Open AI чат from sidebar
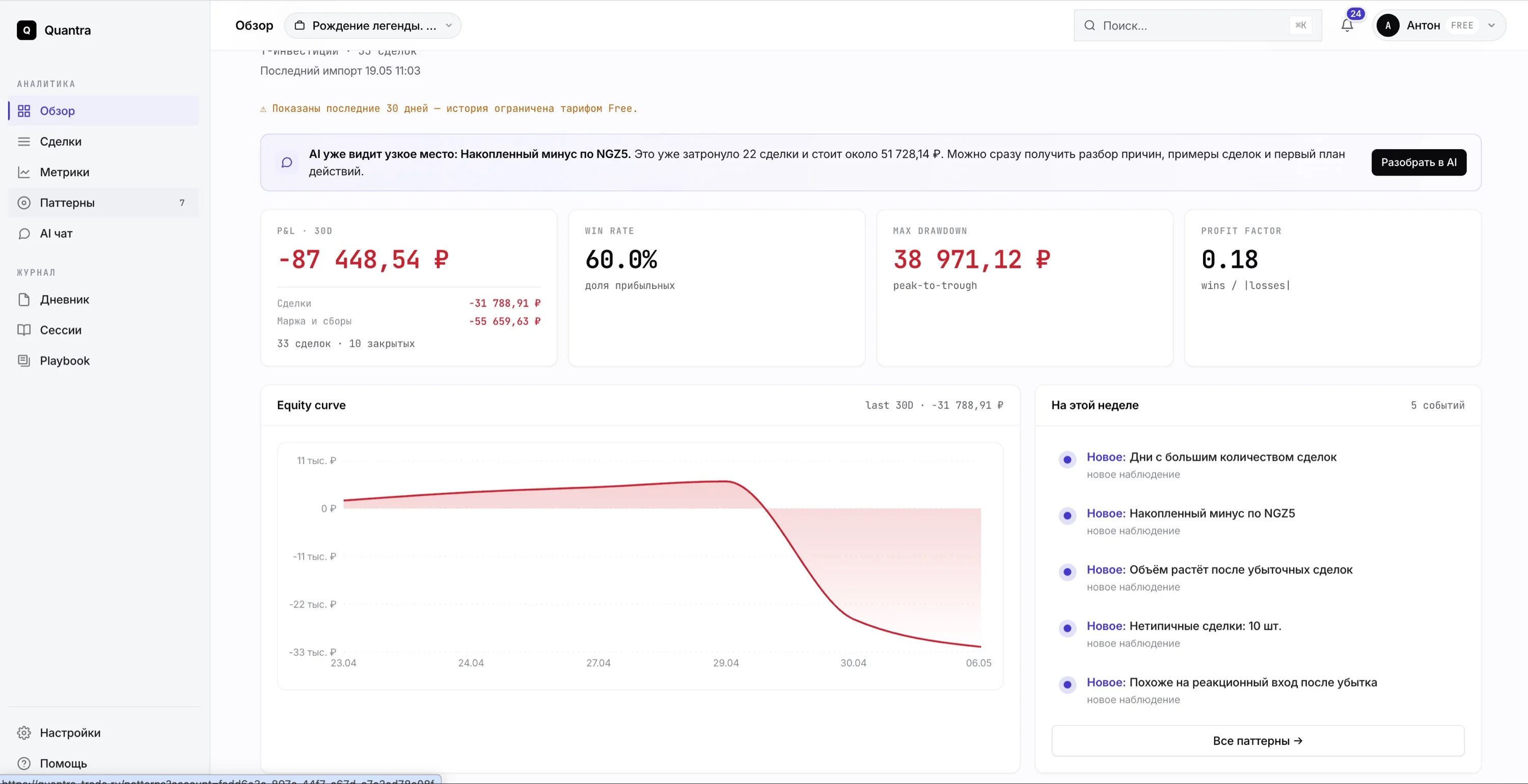Image resolution: width=1528 pixels, height=784 pixels. (103, 234)
